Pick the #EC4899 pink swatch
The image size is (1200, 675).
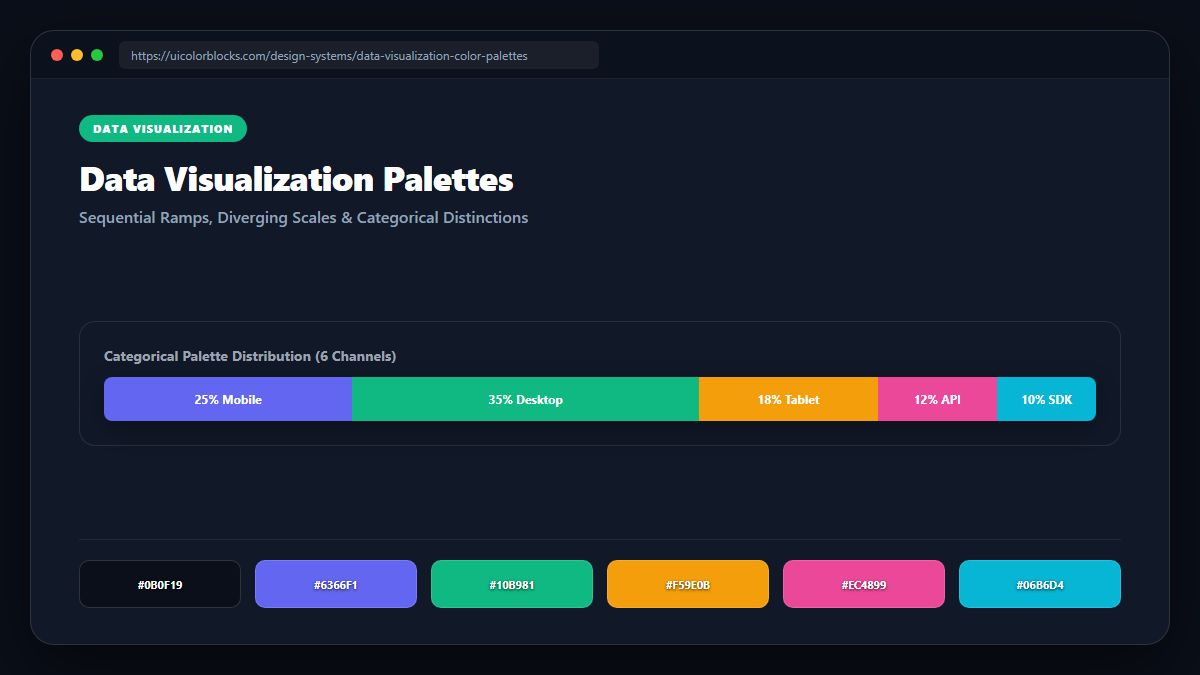pyautogui.click(x=864, y=584)
